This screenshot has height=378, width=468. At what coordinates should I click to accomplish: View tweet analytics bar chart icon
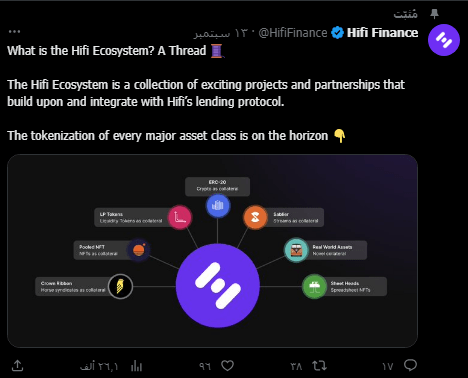tap(136, 366)
